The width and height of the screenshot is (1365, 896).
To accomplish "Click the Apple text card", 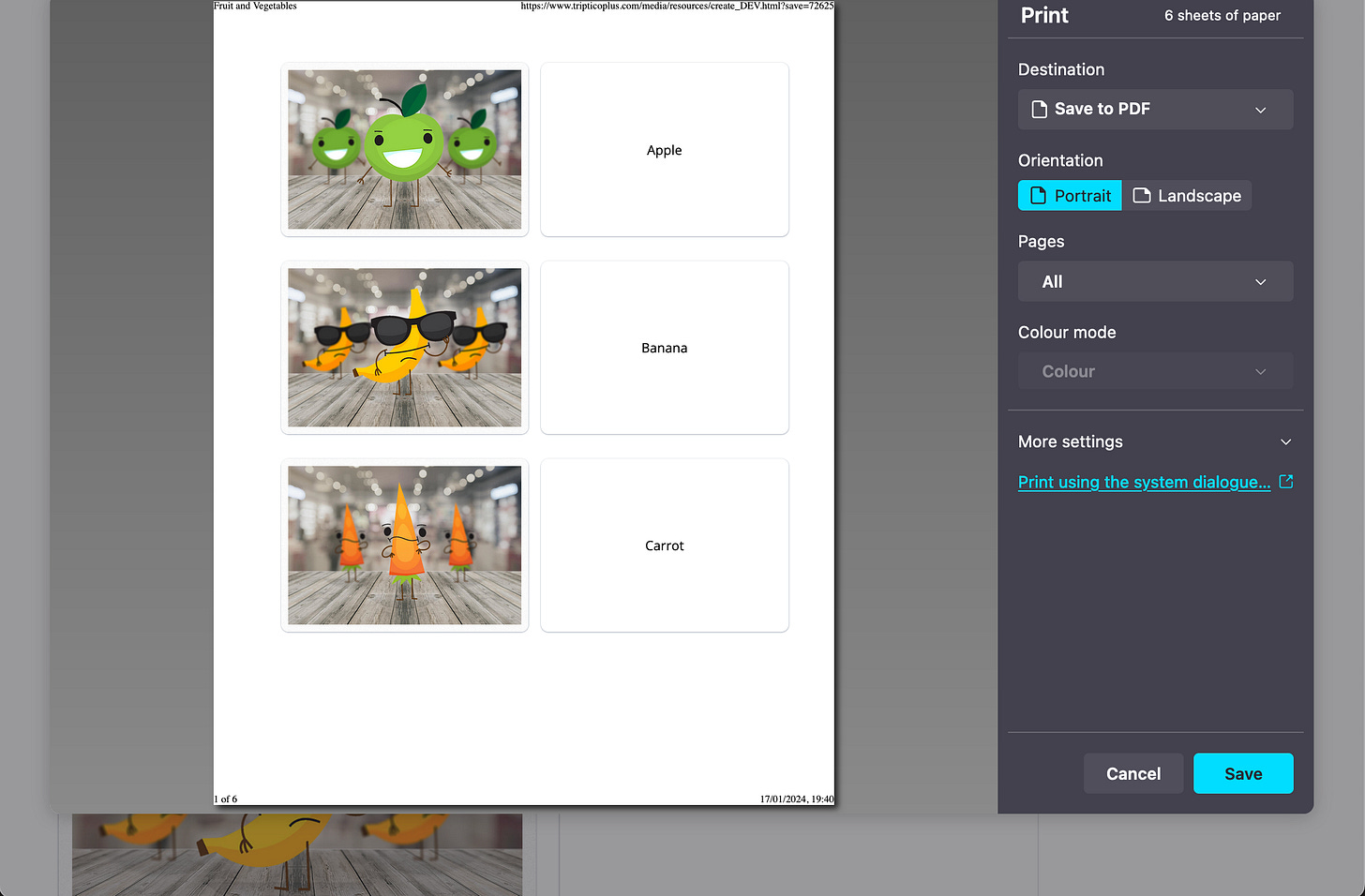I will 665,149.
